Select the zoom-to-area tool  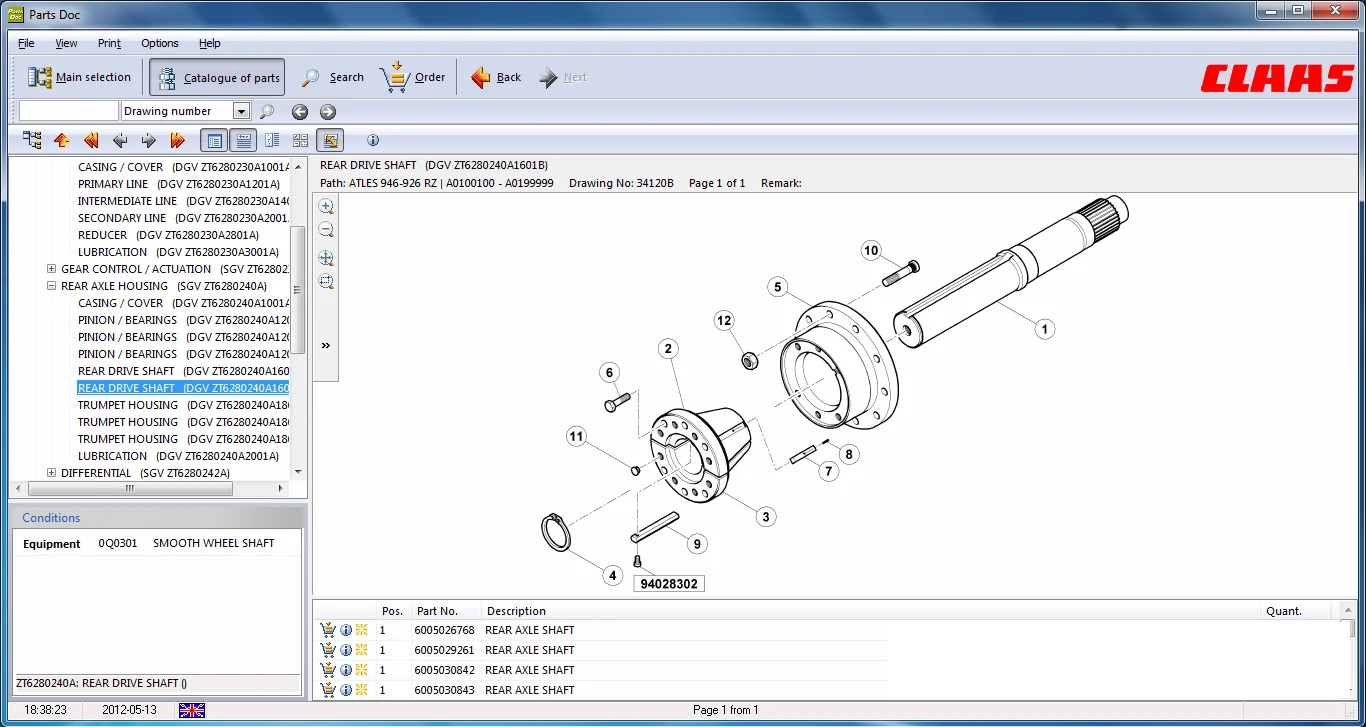point(326,282)
